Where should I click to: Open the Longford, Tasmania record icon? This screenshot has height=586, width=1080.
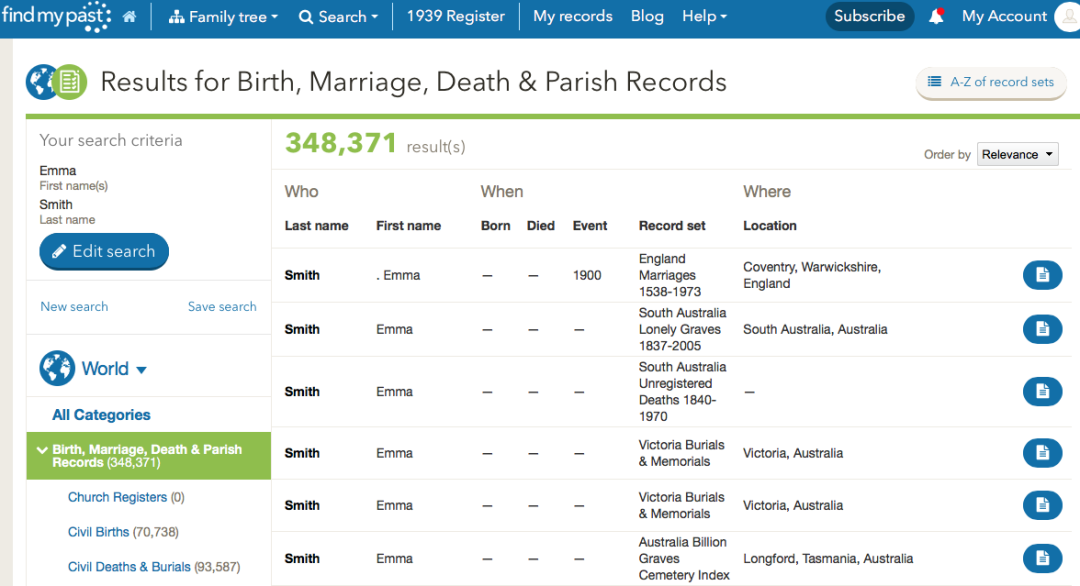1042,558
